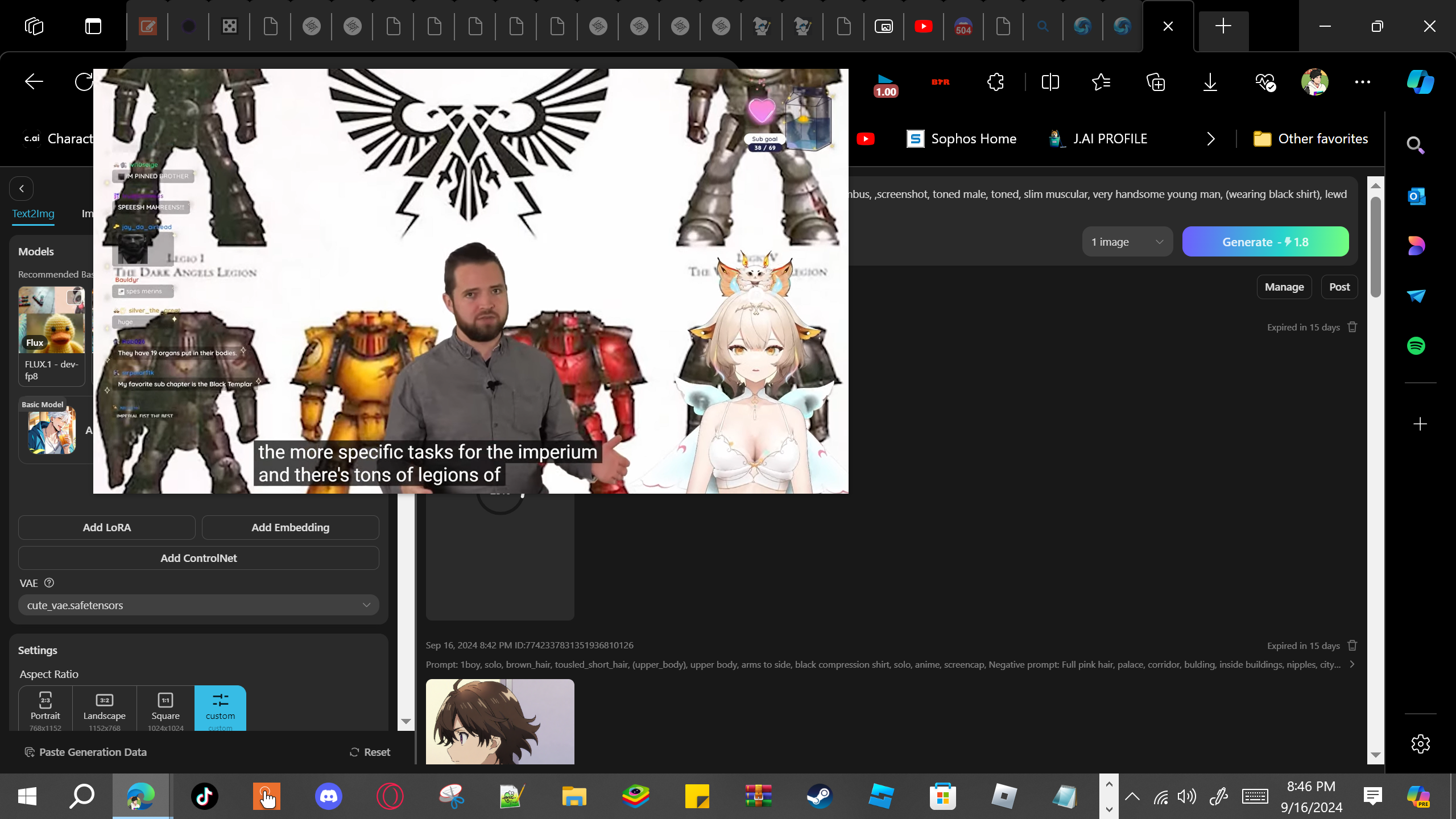Go back using the browser back arrow
Image resolution: width=1456 pixels, height=819 pixels.
point(34,82)
